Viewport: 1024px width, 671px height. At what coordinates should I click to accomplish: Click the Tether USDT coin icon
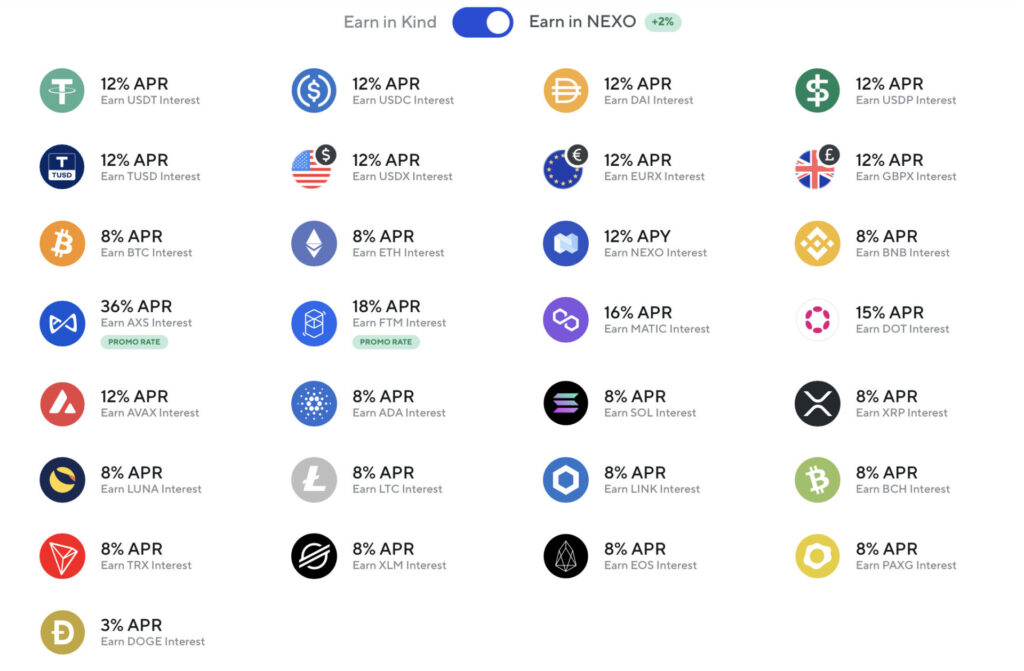(x=62, y=90)
